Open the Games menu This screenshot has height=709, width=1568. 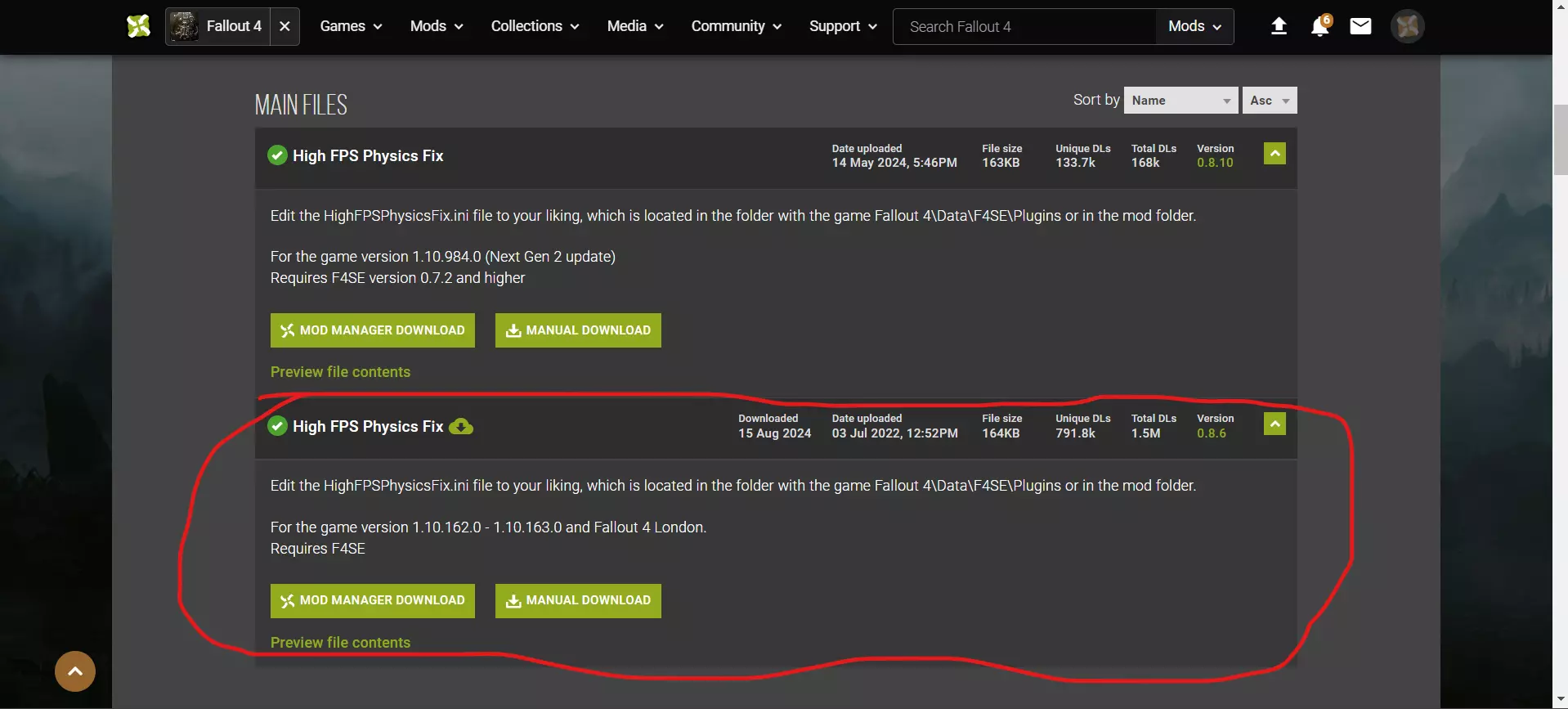351,26
